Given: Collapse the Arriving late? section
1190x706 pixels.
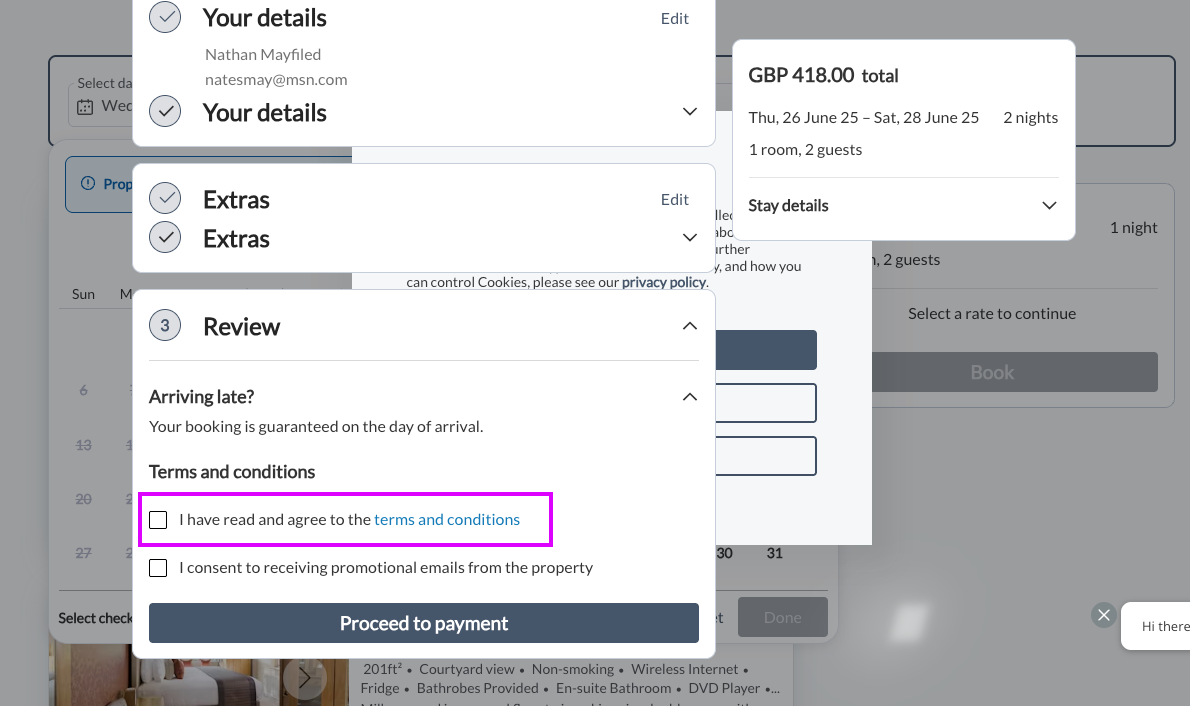Looking at the screenshot, I should coord(689,397).
